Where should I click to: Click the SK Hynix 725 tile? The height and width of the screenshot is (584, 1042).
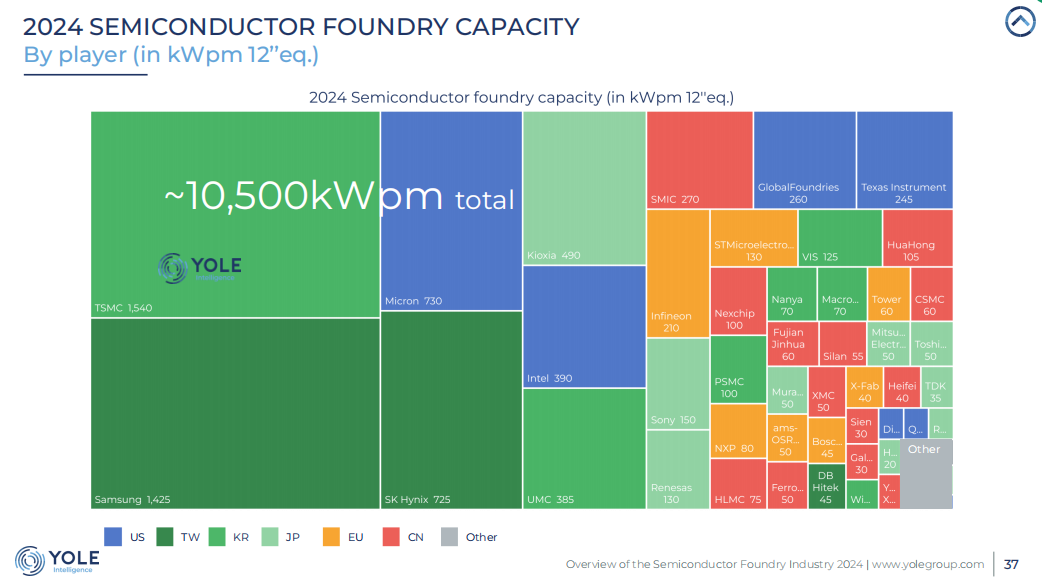click(x=451, y=411)
